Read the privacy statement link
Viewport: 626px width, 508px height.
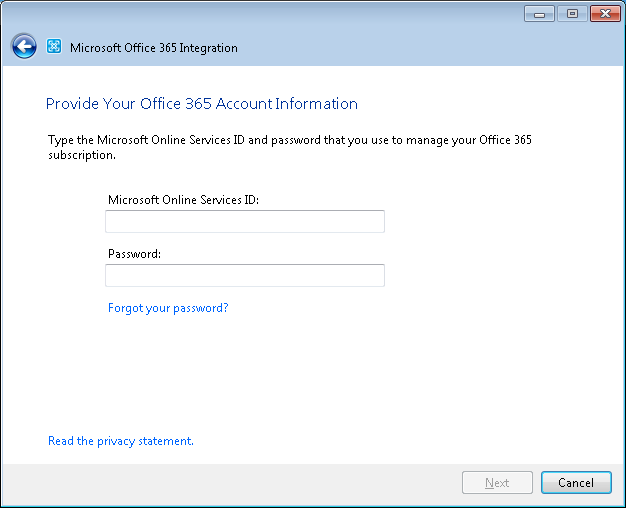121,441
